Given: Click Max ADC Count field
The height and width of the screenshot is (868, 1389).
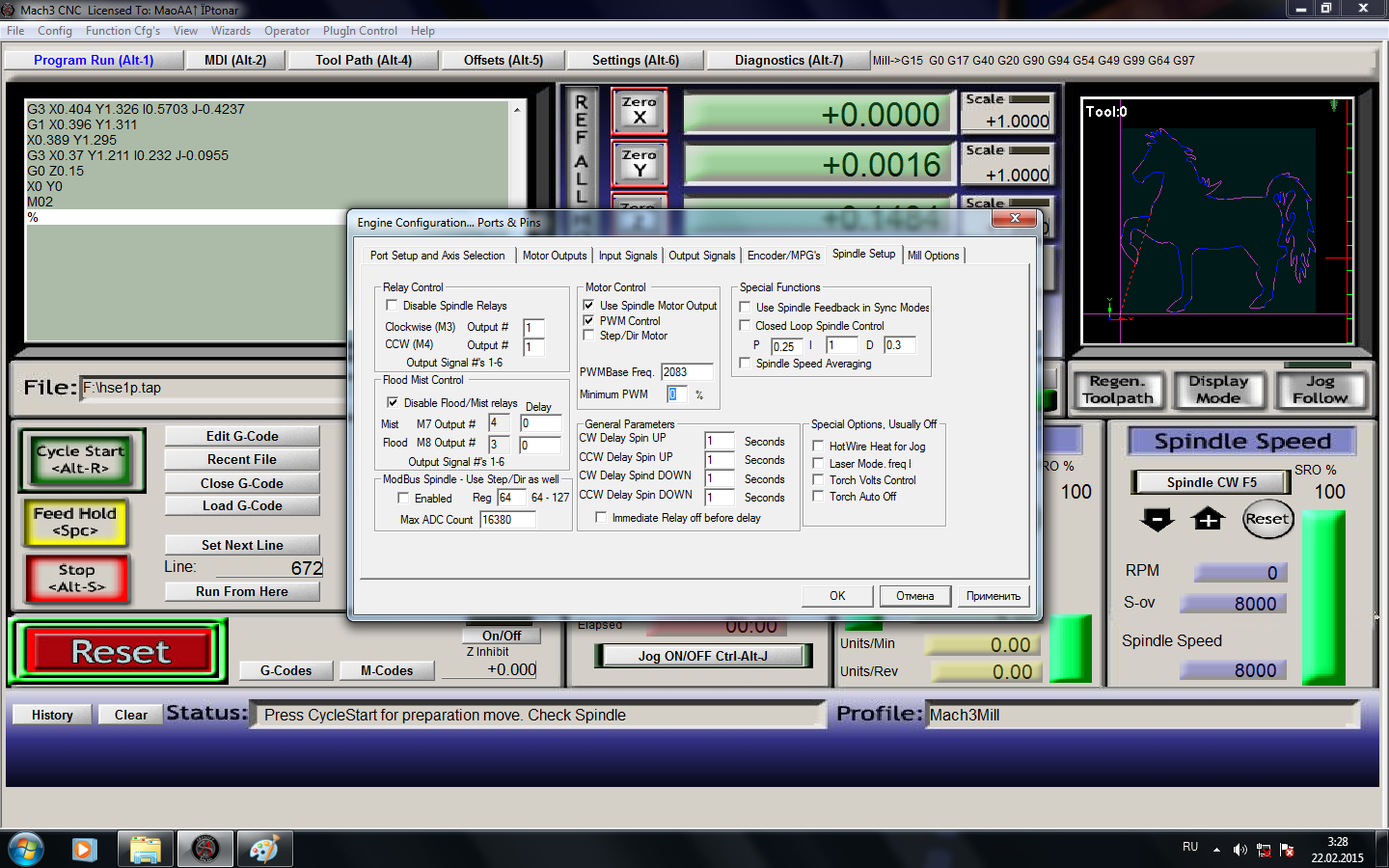Looking at the screenshot, I should 507,519.
